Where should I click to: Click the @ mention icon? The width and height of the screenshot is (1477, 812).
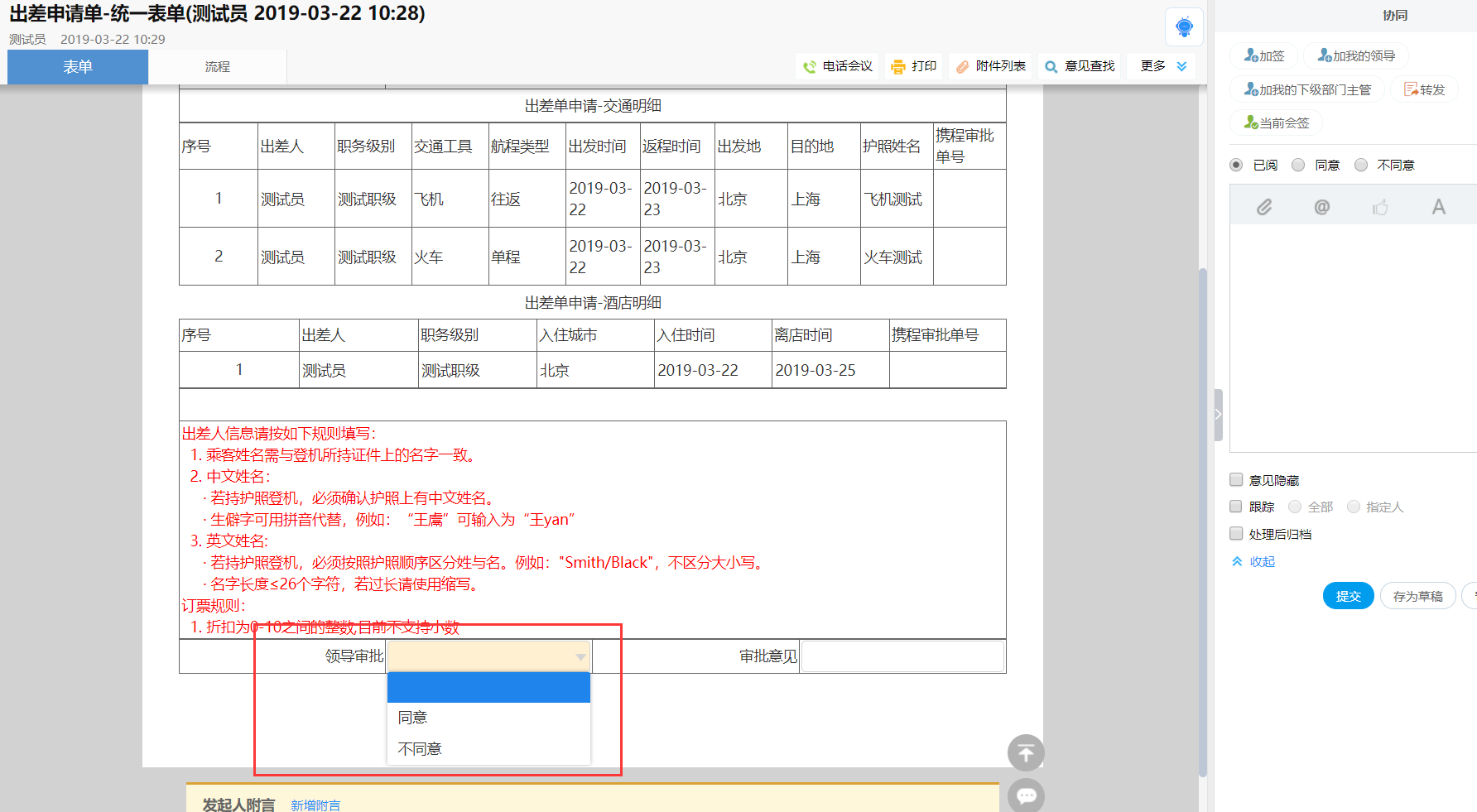tap(1321, 207)
